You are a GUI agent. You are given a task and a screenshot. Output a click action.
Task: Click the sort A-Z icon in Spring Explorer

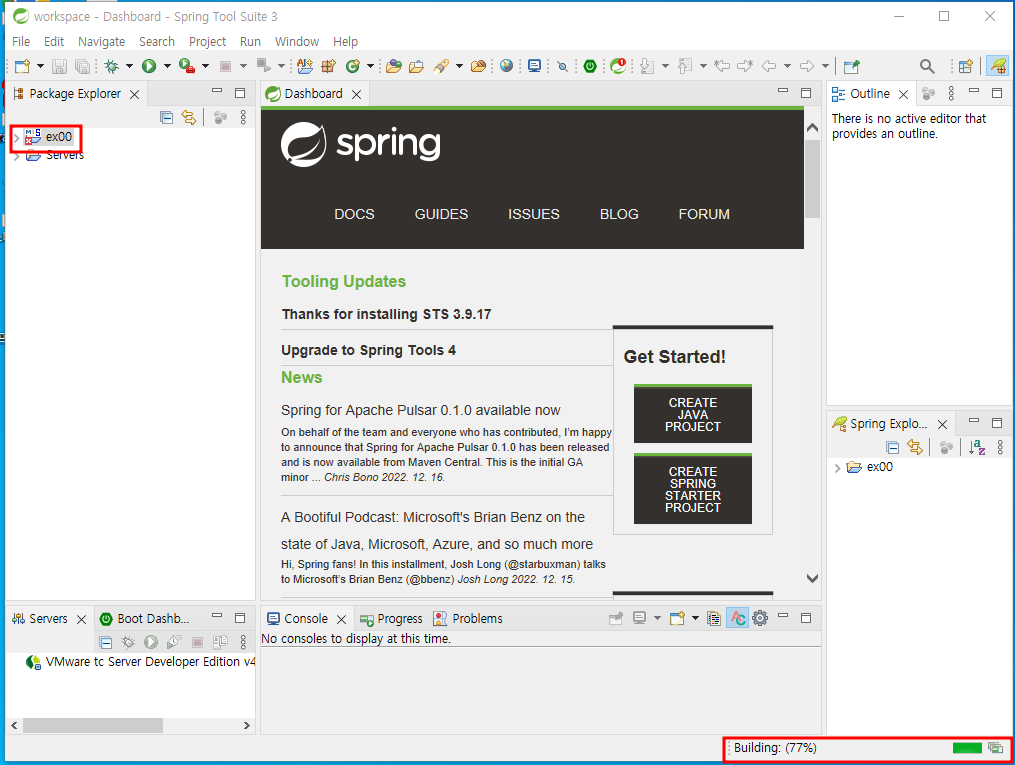coord(977,447)
